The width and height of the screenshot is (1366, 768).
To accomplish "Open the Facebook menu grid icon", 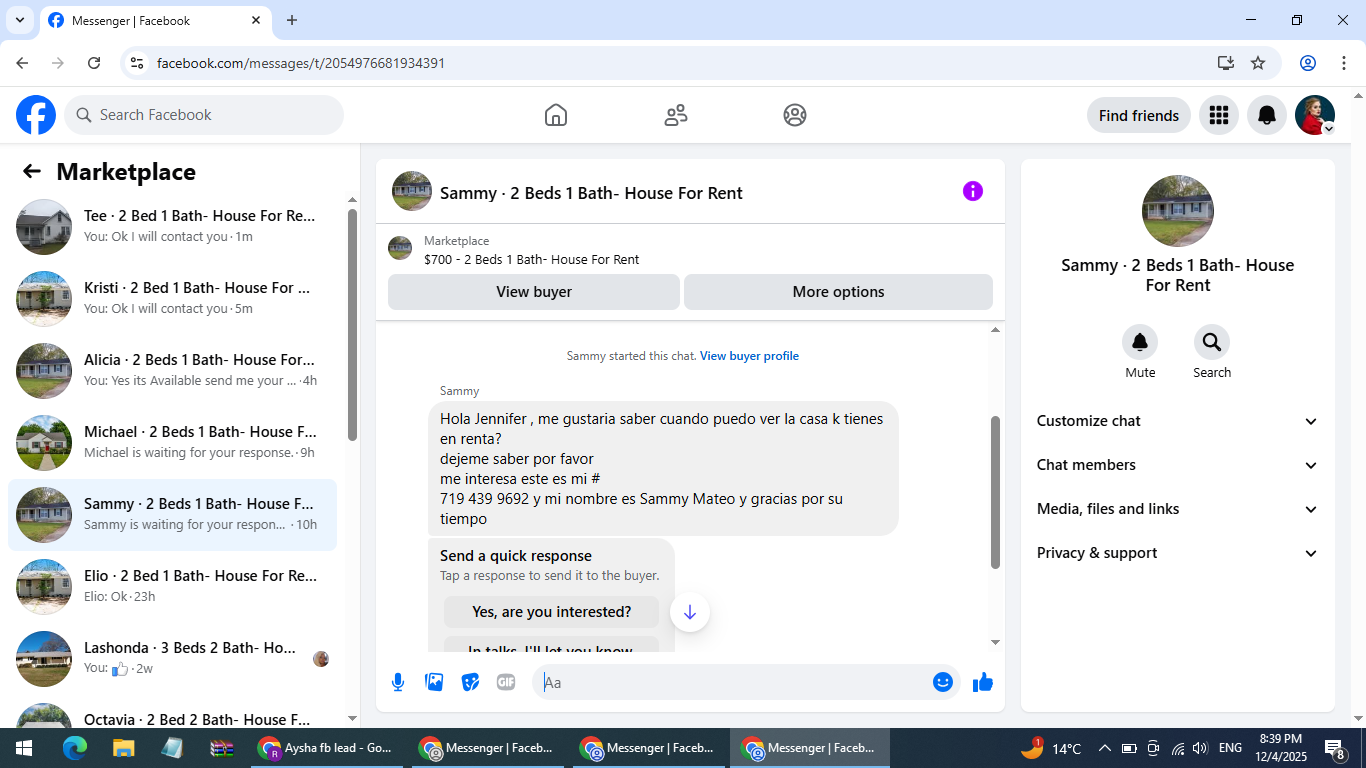I will pyautogui.click(x=1218, y=115).
